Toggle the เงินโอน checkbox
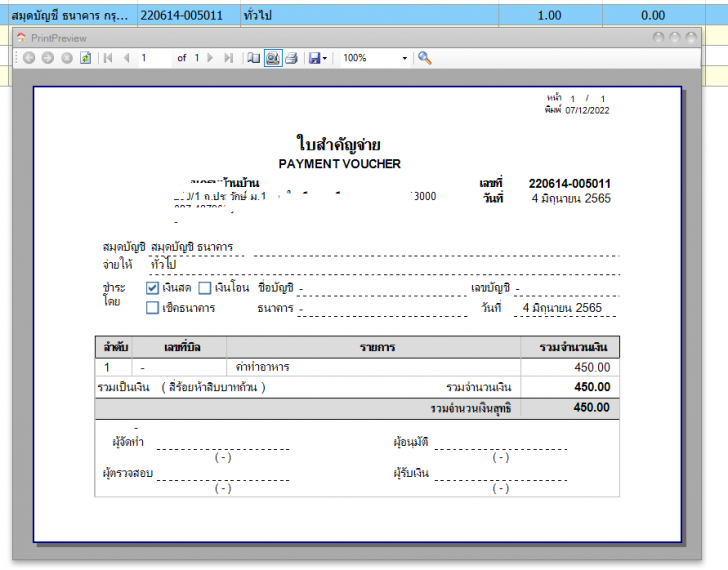The width and height of the screenshot is (728, 570). (x=205, y=288)
